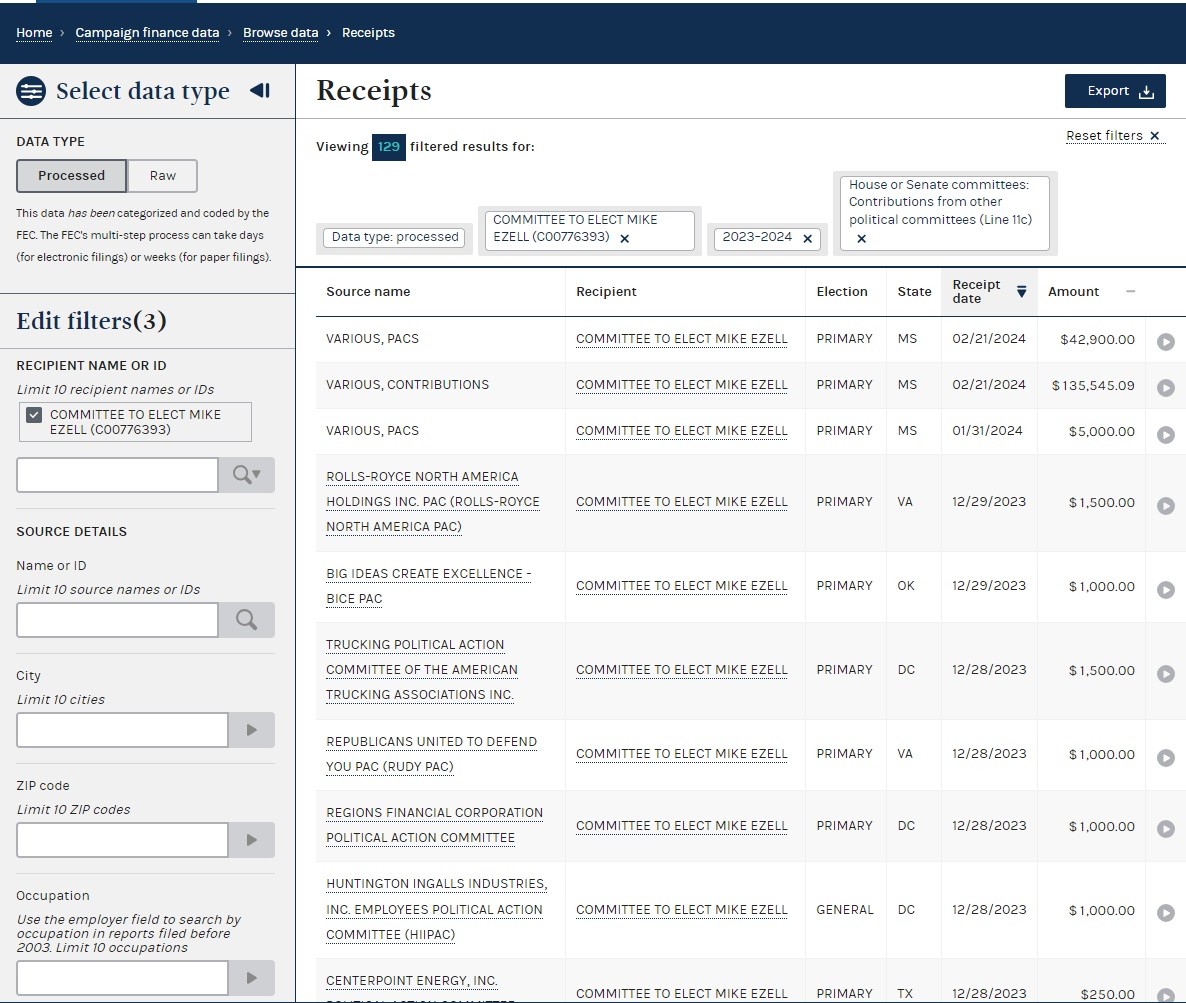Click the recipient name or ID input field

click(117, 475)
